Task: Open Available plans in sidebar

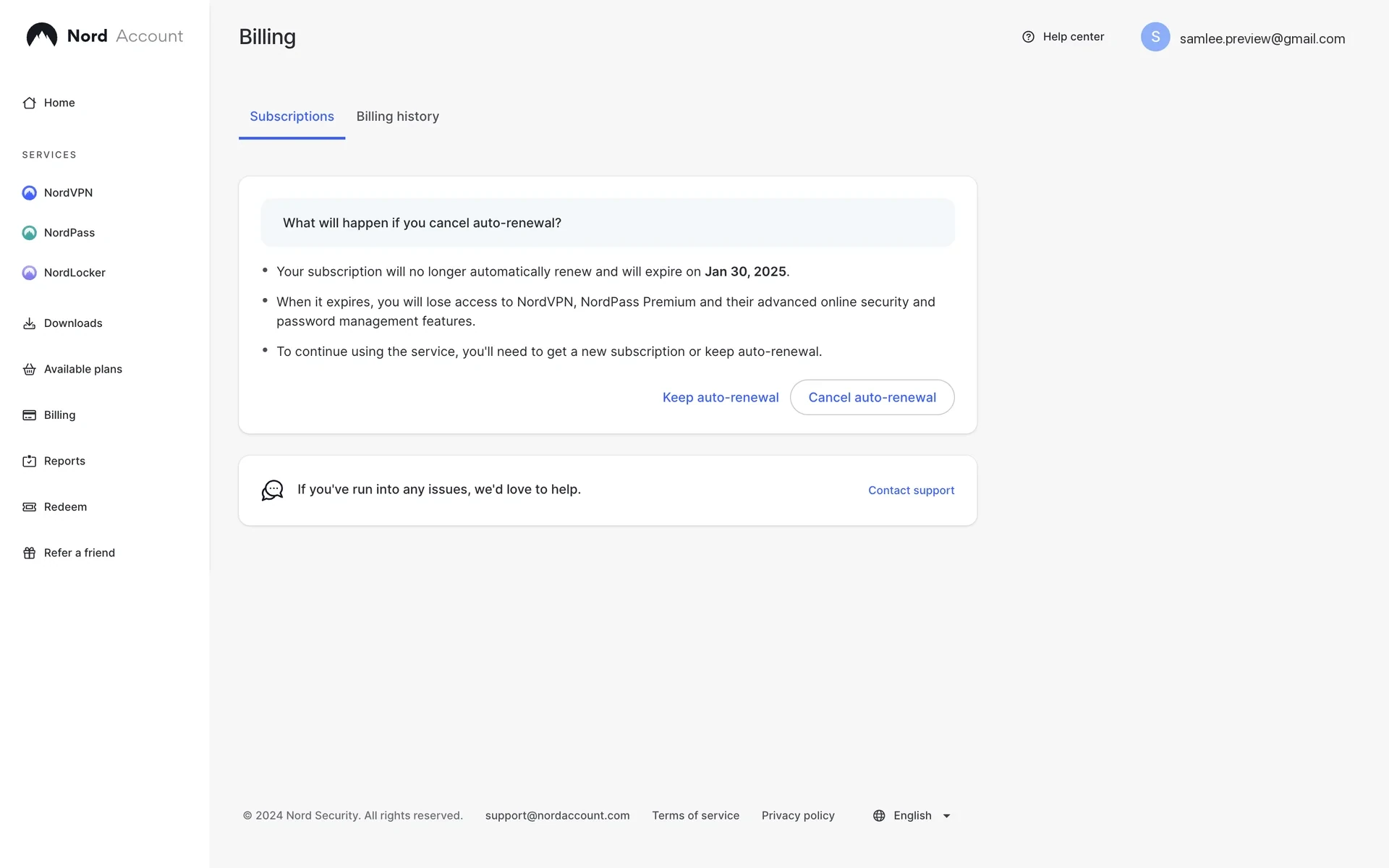Action: [x=83, y=370]
